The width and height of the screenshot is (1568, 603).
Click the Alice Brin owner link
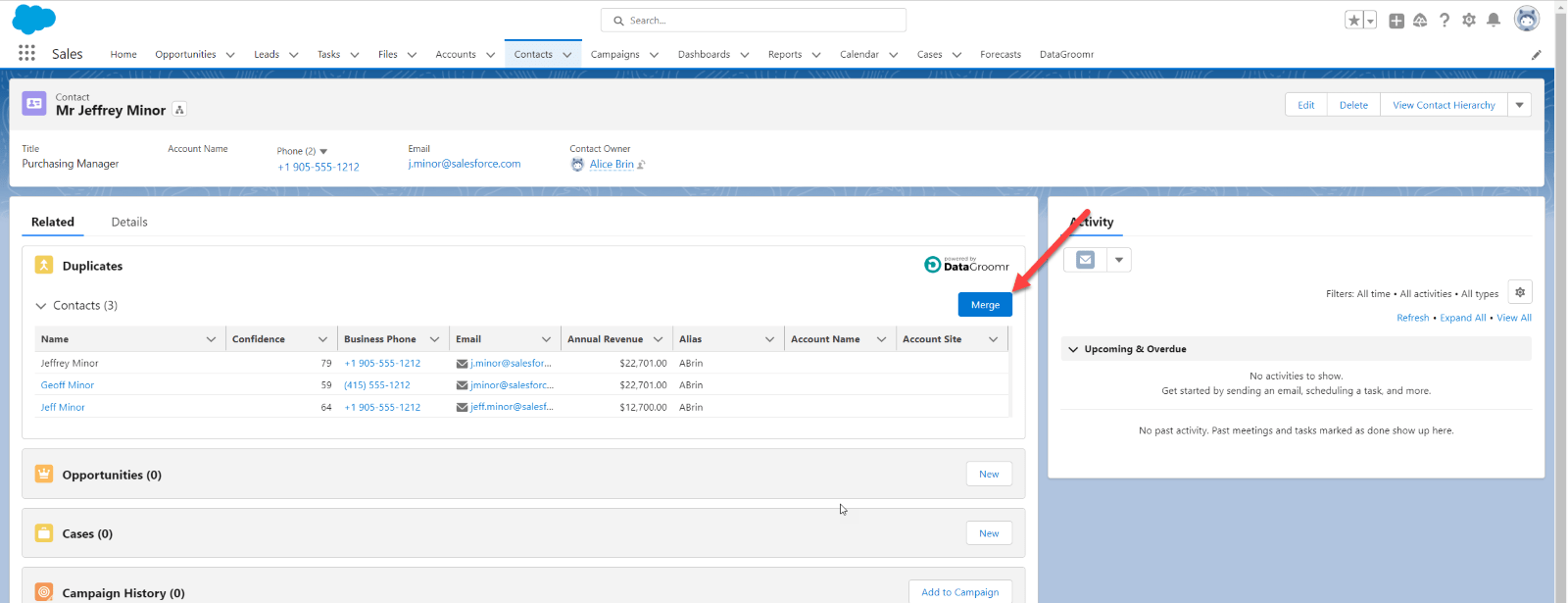click(x=612, y=165)
